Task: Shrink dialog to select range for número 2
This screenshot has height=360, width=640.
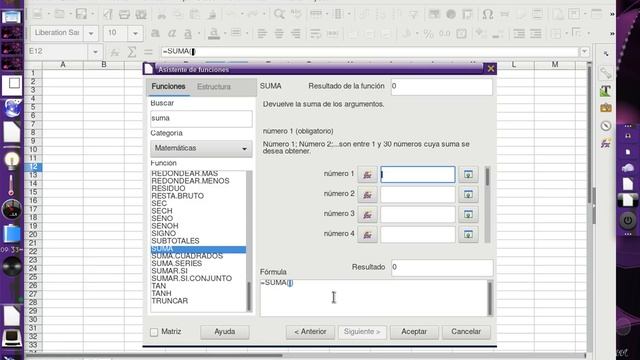Action: (x=468, y=195)
